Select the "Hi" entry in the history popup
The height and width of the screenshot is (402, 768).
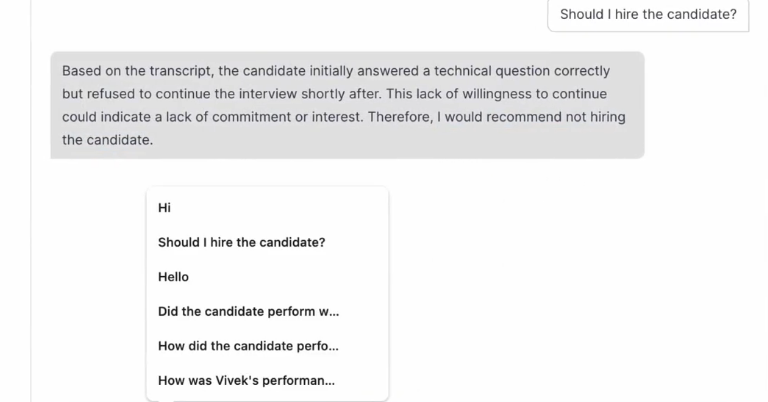pyautogui.click(x=165, y=208)
